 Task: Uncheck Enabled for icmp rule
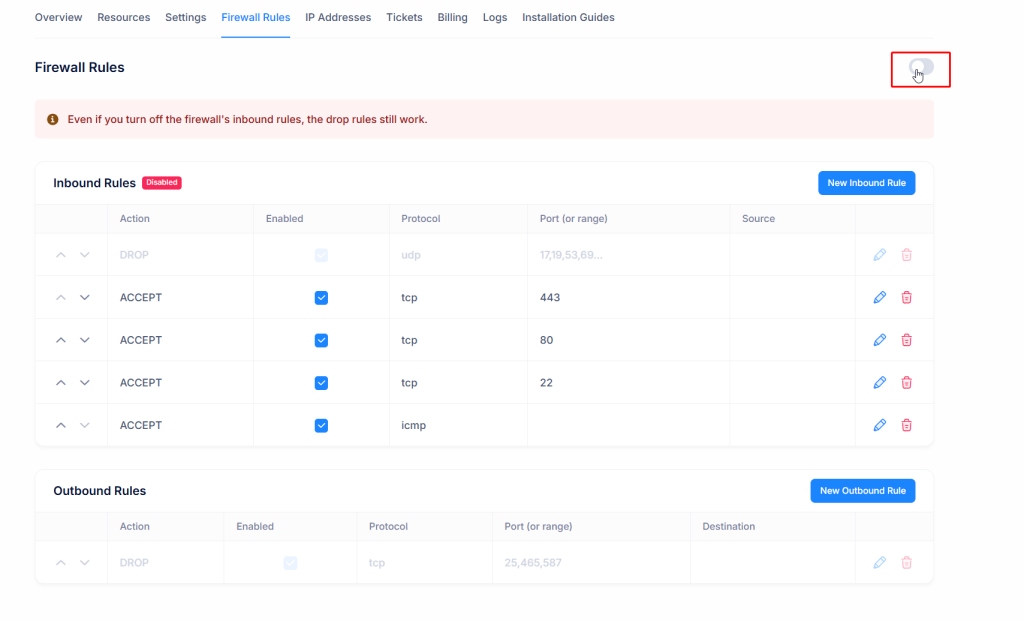[x=321, y=425]
